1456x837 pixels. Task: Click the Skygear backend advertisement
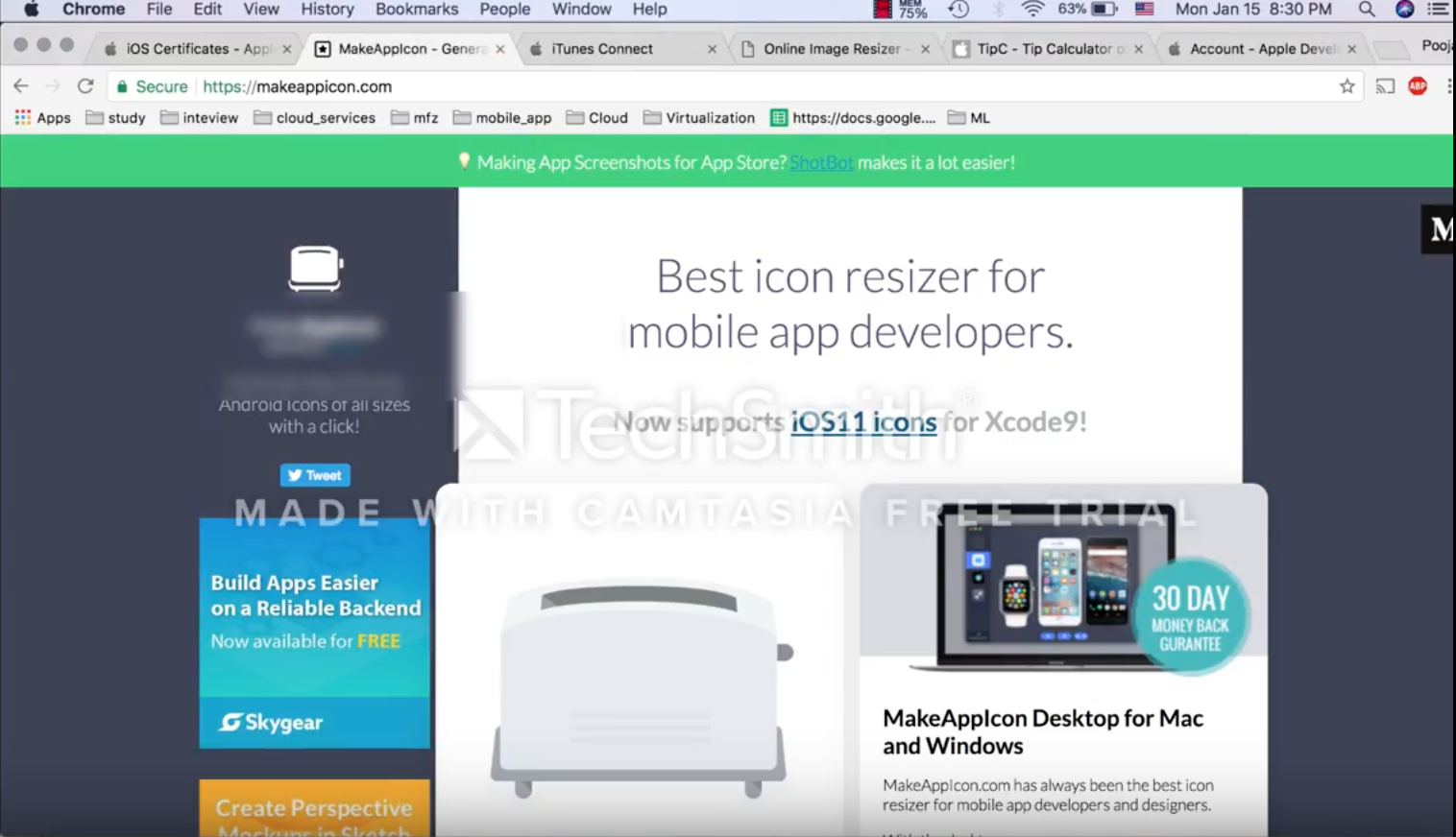[314, 633]
